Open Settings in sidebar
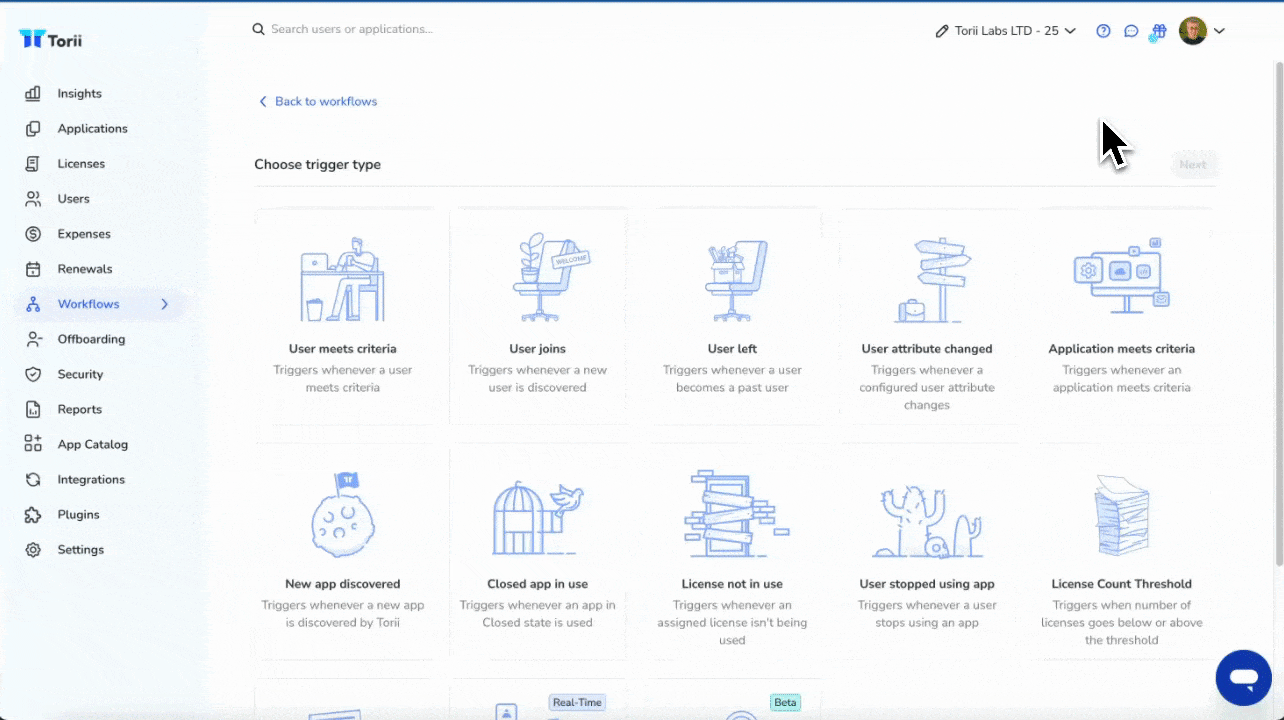The height and width of the screenshot is (720, 1284). (x=80, y=549)
